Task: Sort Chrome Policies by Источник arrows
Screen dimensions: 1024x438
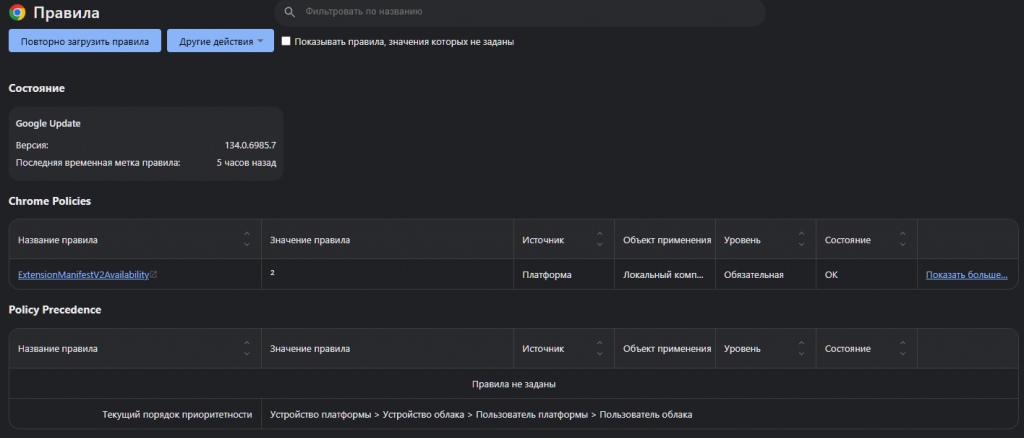Action: (x=599, y=240)
